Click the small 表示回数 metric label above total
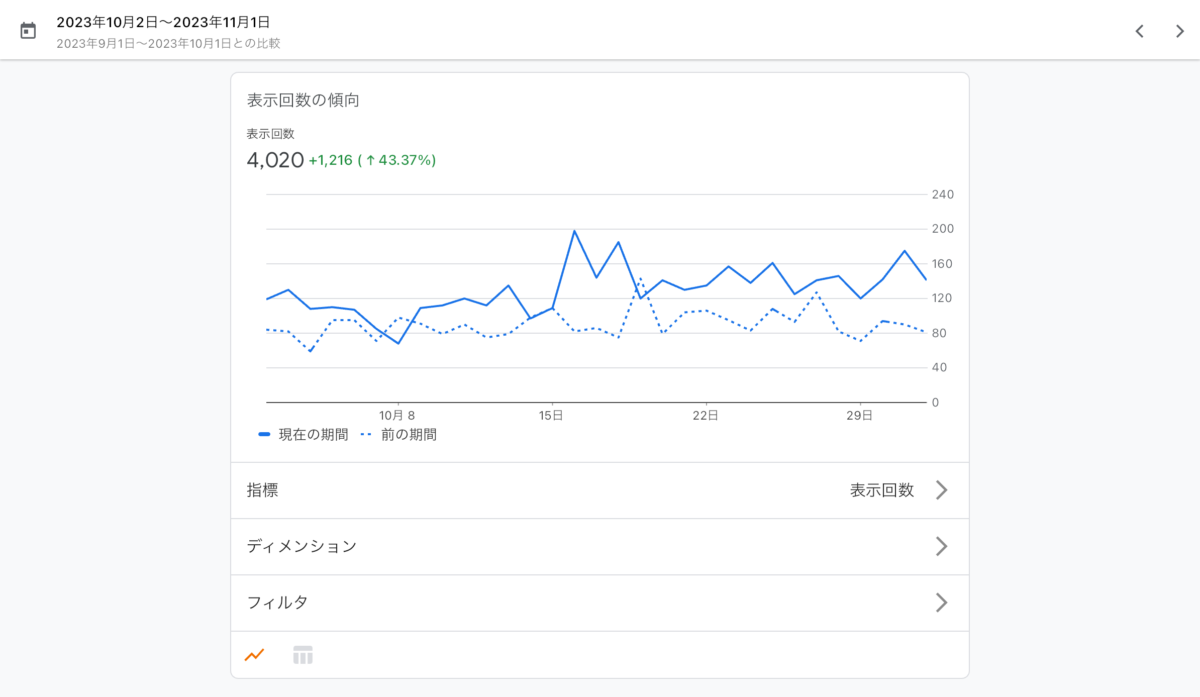The width and height of the screenshot is (1200, 697). pyautogui.click(x=271, y=134)
